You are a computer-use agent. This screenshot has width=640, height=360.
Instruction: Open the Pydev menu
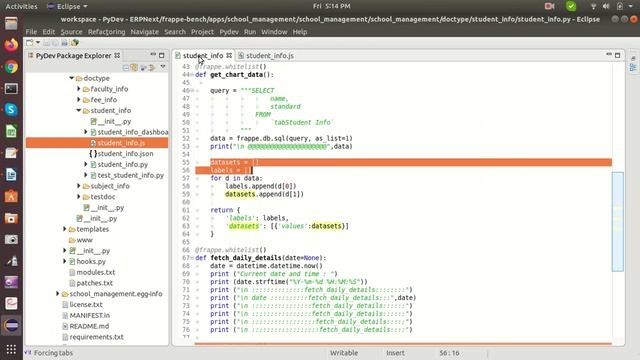click(229, 32)
